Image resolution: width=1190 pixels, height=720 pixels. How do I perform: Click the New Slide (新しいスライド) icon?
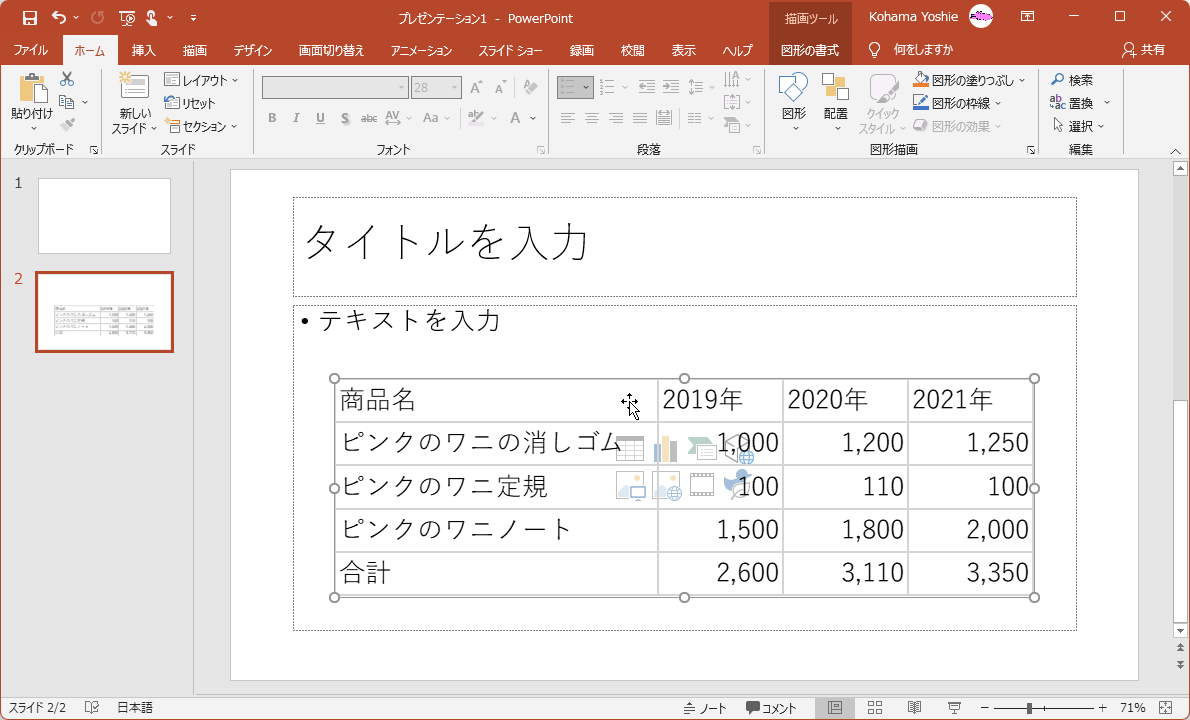click(134, 86)
